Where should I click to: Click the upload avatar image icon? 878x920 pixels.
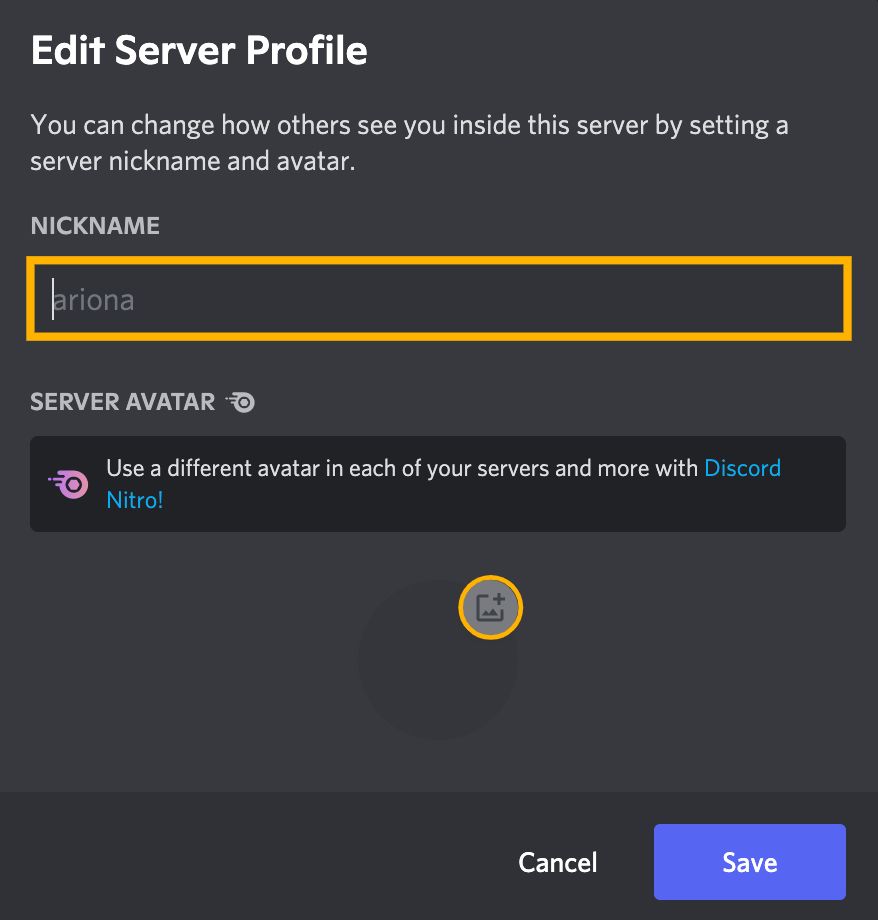coord(490,607)
